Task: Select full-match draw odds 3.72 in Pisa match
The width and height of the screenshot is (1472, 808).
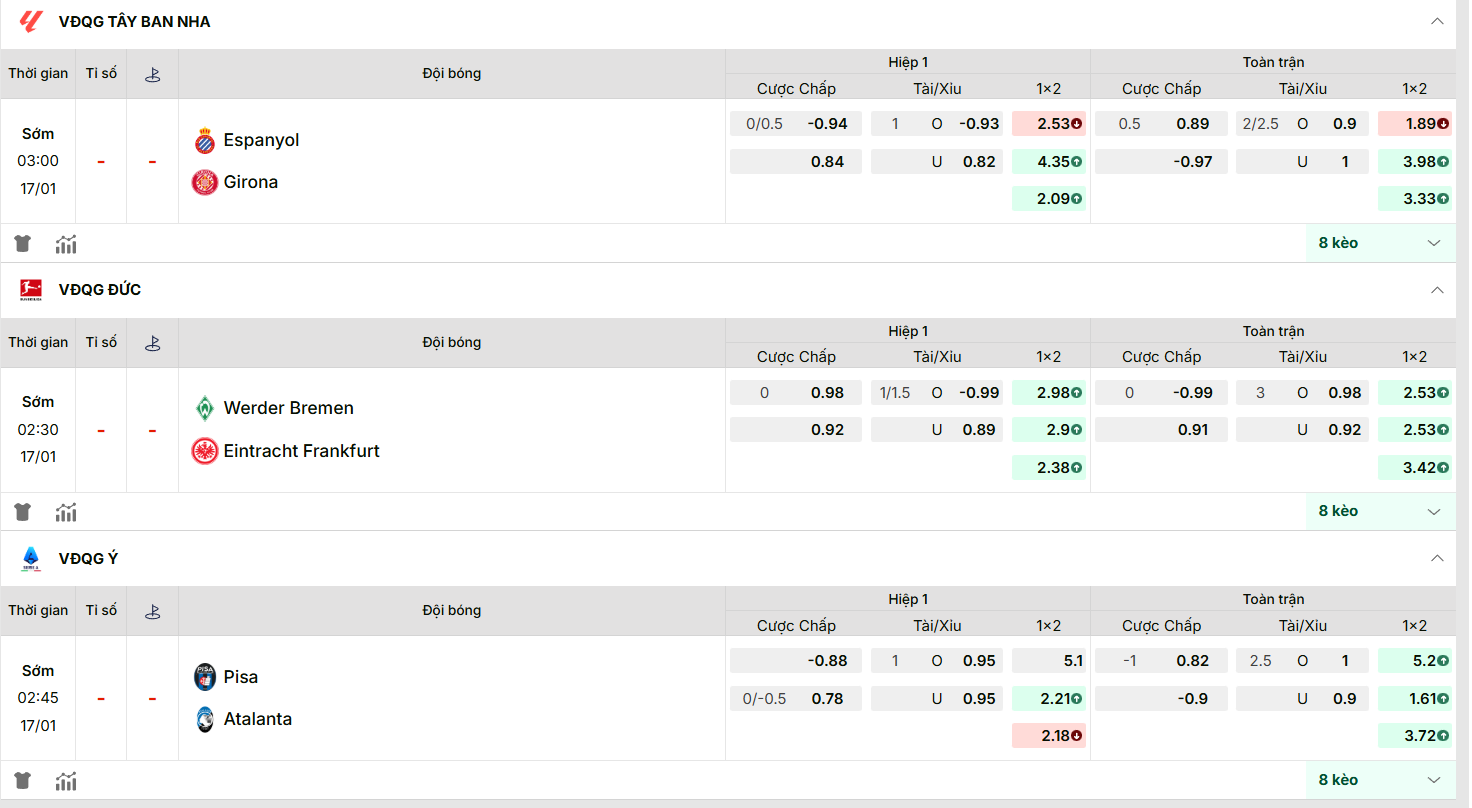Action: click(1414, 736)
